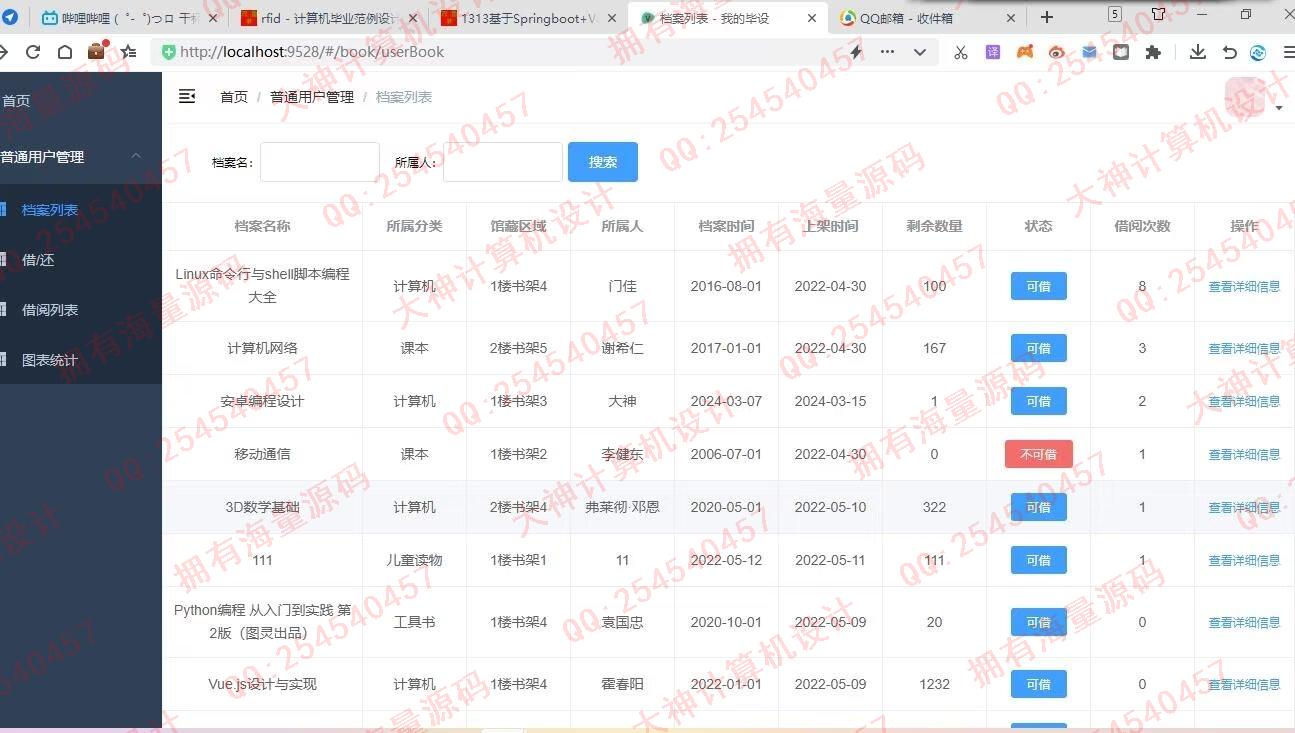This screenshot has height=733, width=1295.
Task: Click 首页 in the breadcrumb
Action: pos(234,97)
